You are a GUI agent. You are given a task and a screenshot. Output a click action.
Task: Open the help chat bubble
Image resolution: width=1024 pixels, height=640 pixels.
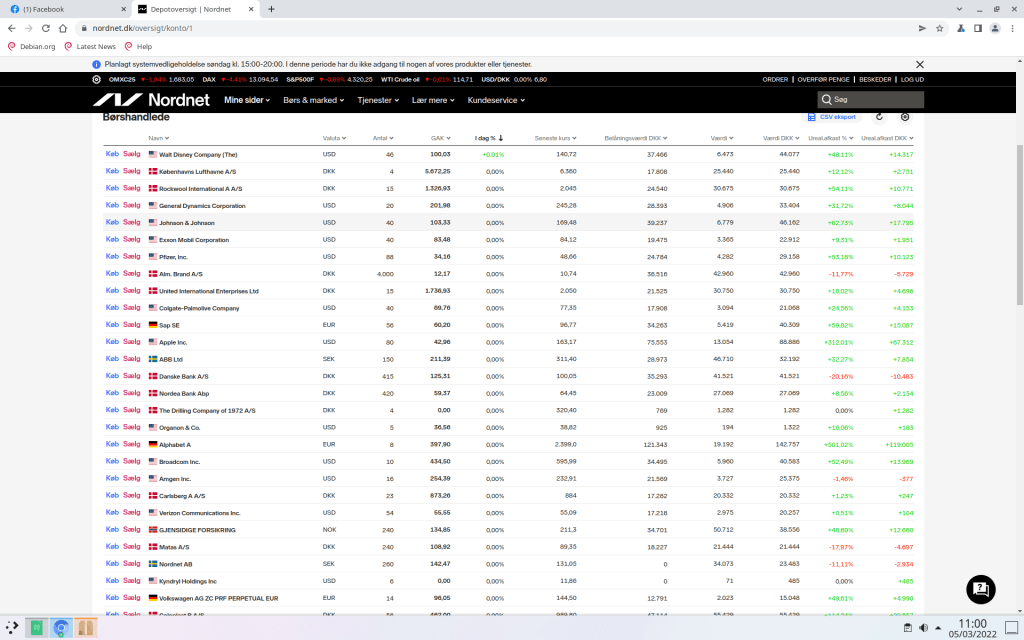click(980, 588)
